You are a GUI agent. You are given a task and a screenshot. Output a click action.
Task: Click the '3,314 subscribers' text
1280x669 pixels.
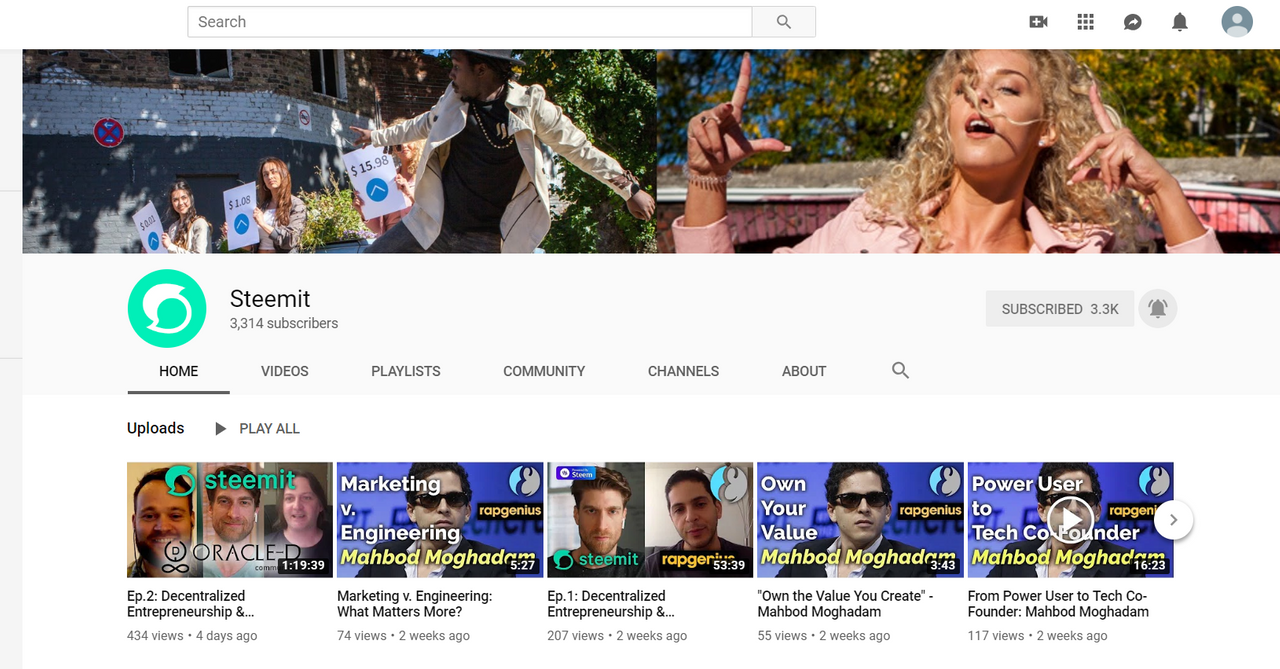(284, 324)
